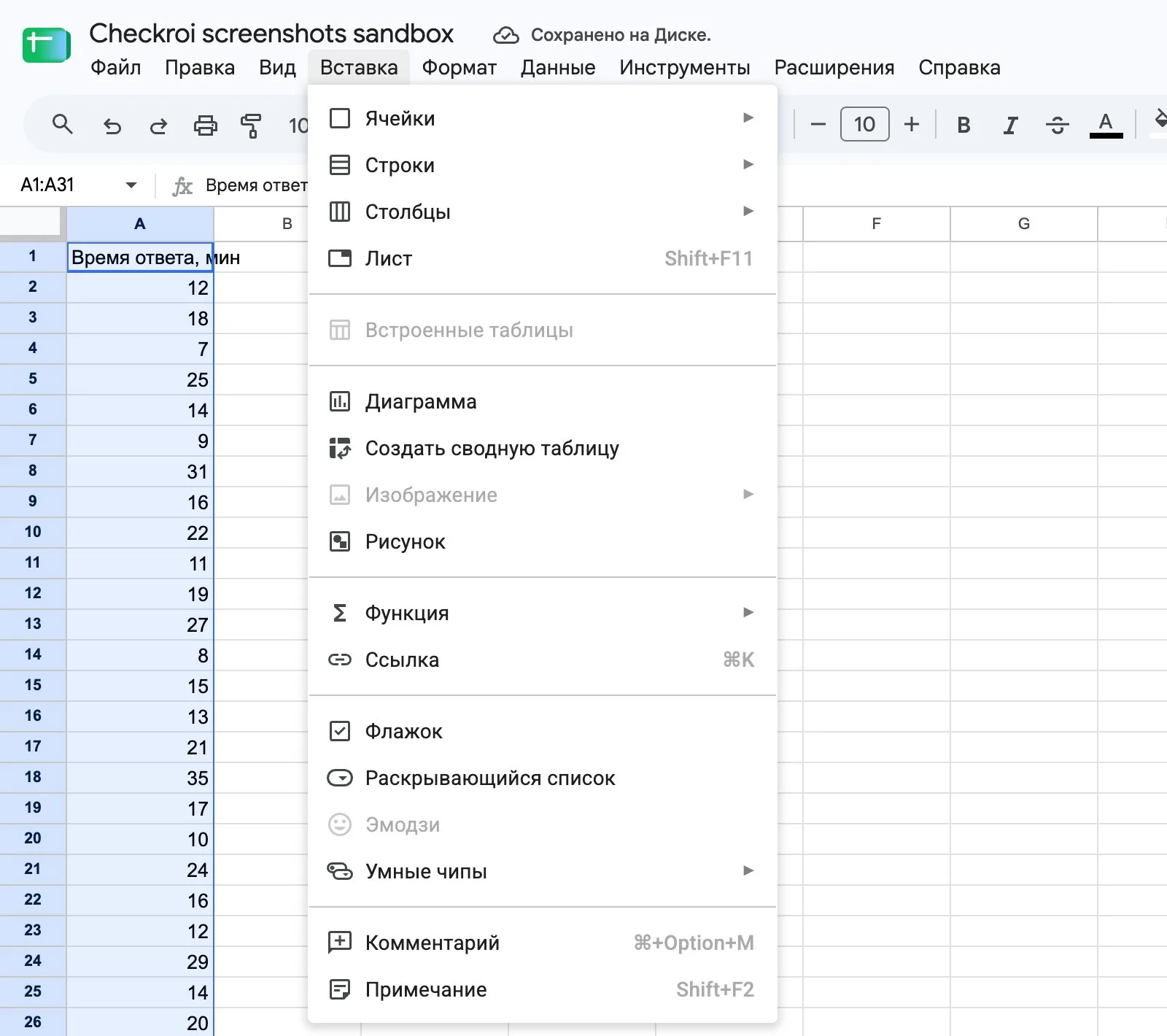
Task: Open the name box dropdown arrow
Action: click(x=131, y=185)
